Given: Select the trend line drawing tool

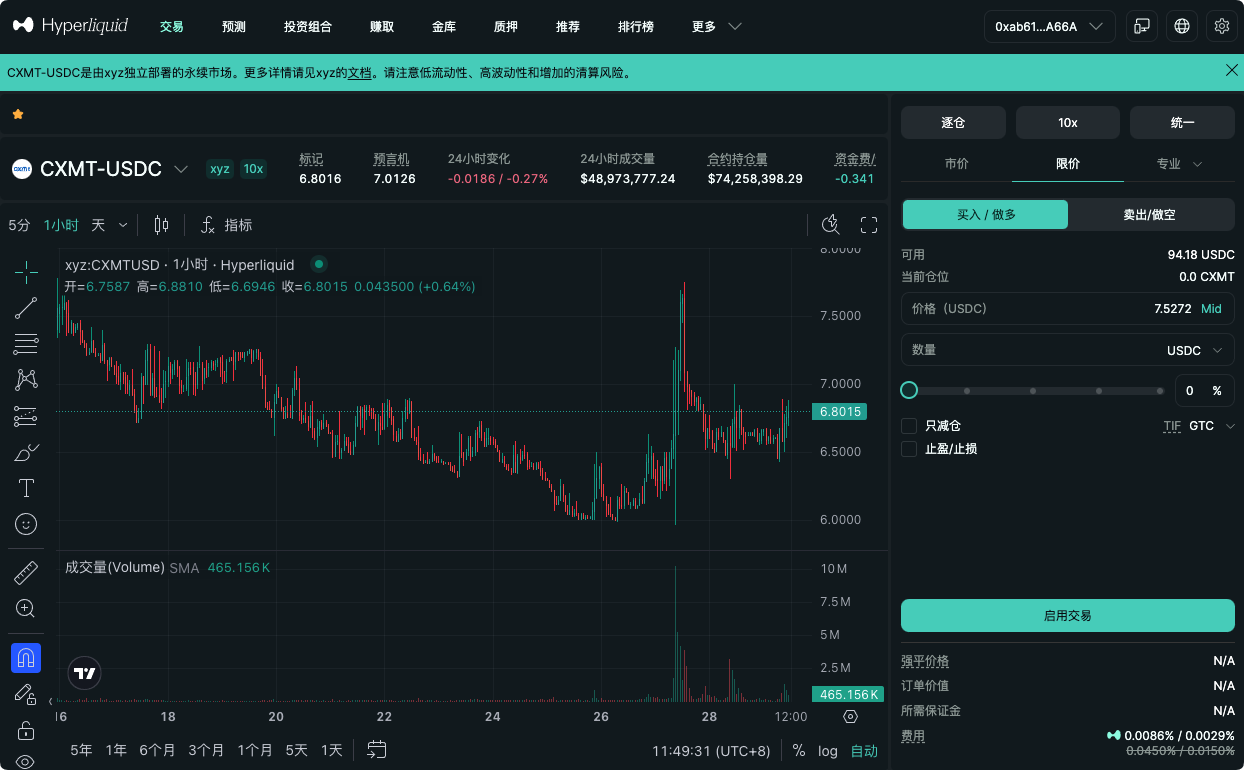Looking at the screenshot, I should click(x=26, y=308).
